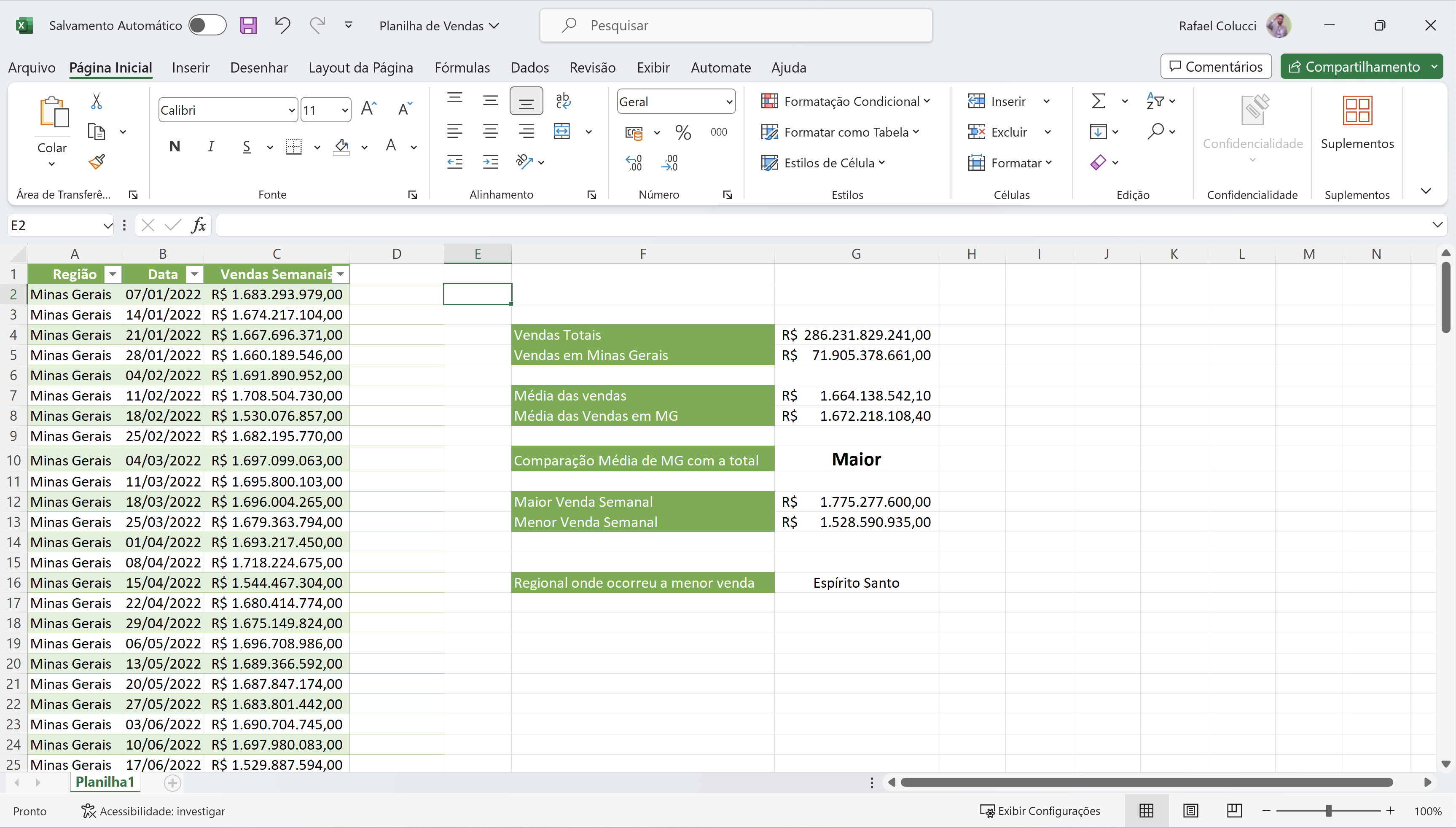Align text to the left
The image size is (1456, 828).
454,132
